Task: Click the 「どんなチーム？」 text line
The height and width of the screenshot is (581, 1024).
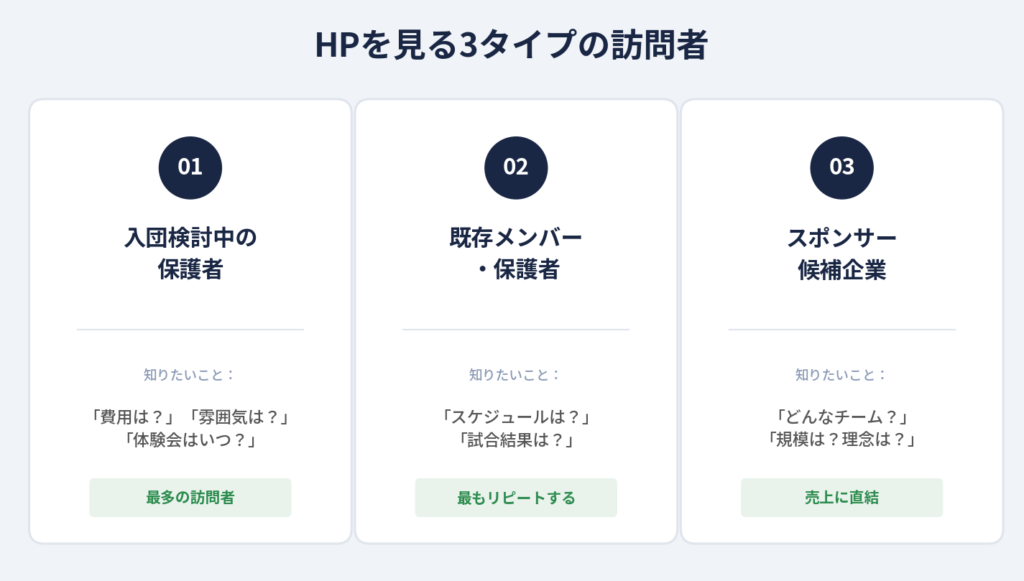Action: tap(842, 416)
